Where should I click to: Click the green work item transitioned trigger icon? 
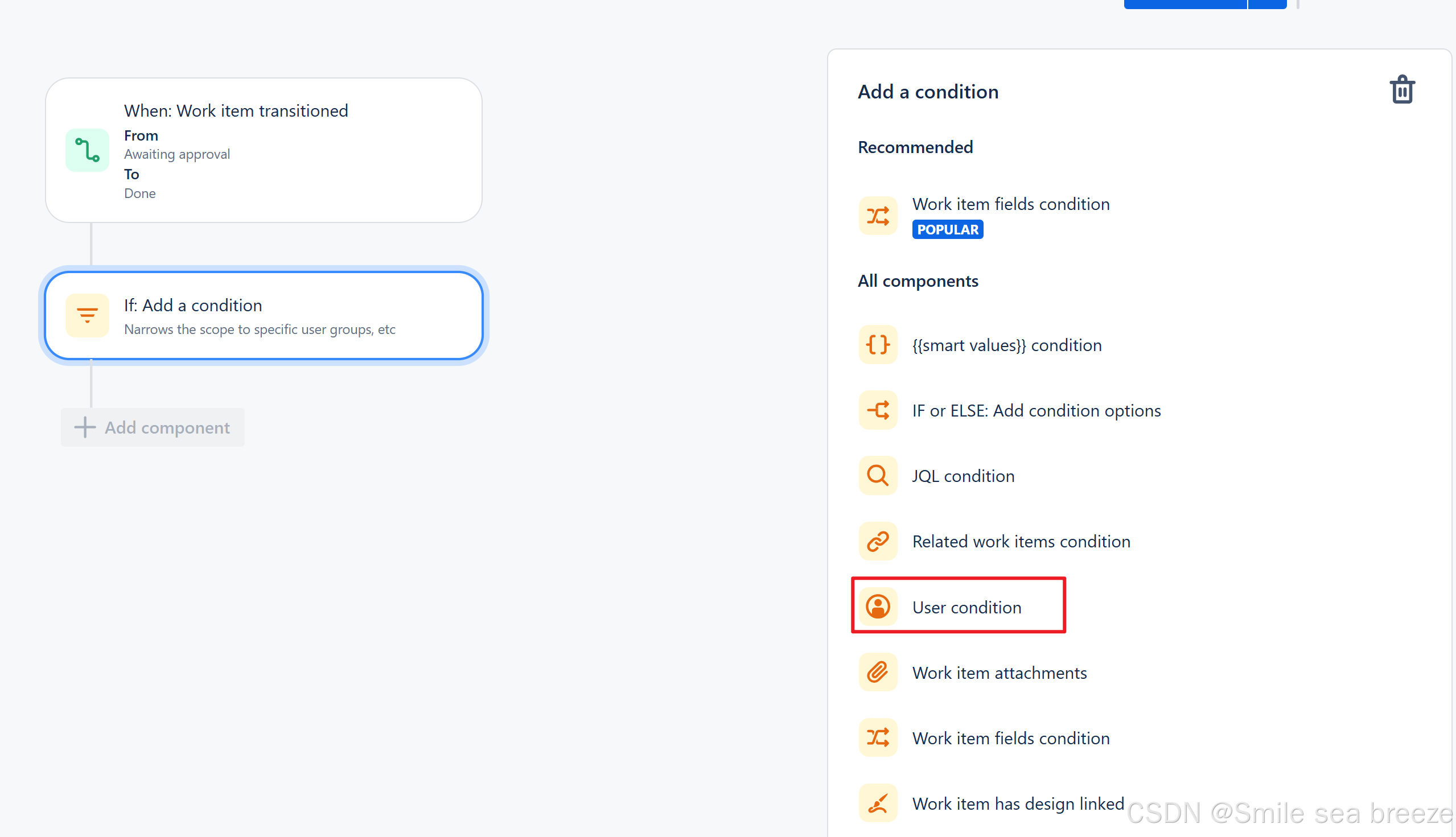[87, 150]
